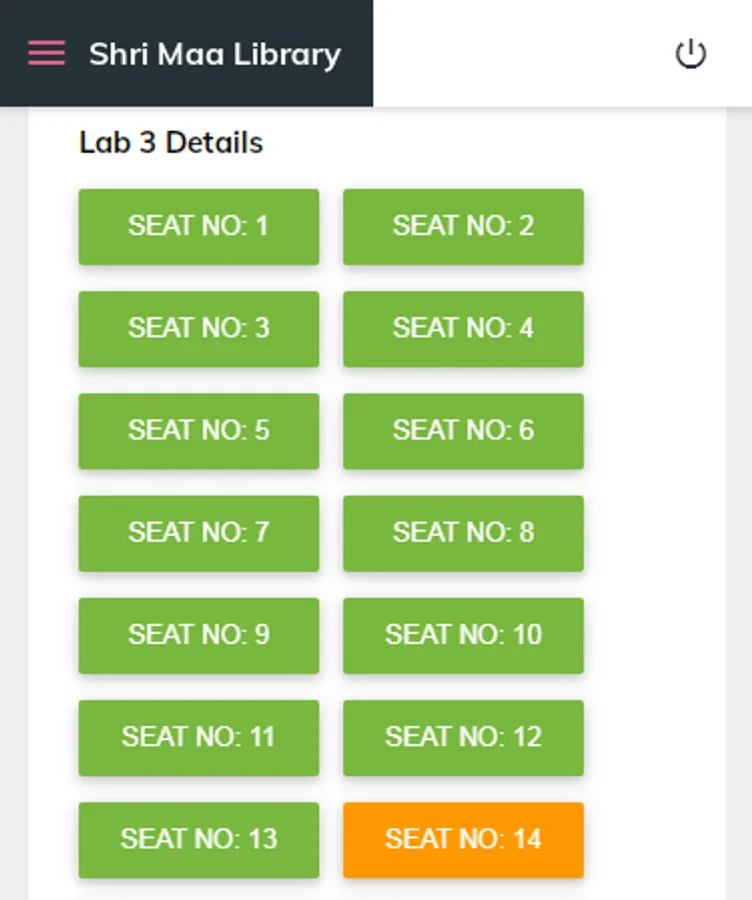Screen dimensions: 752x900
Task: Reserve Seat No: 6
Action: pyautogui.click(x=463, y=431)
